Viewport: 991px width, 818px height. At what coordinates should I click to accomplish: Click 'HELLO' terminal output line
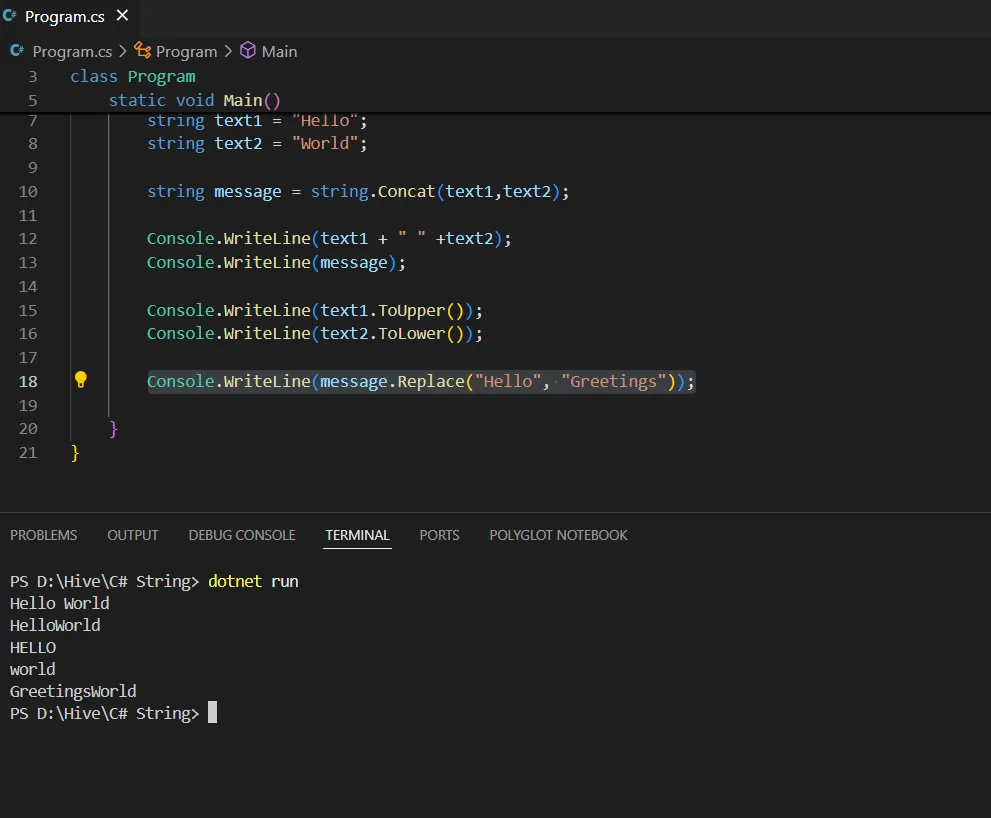(33, 648)
